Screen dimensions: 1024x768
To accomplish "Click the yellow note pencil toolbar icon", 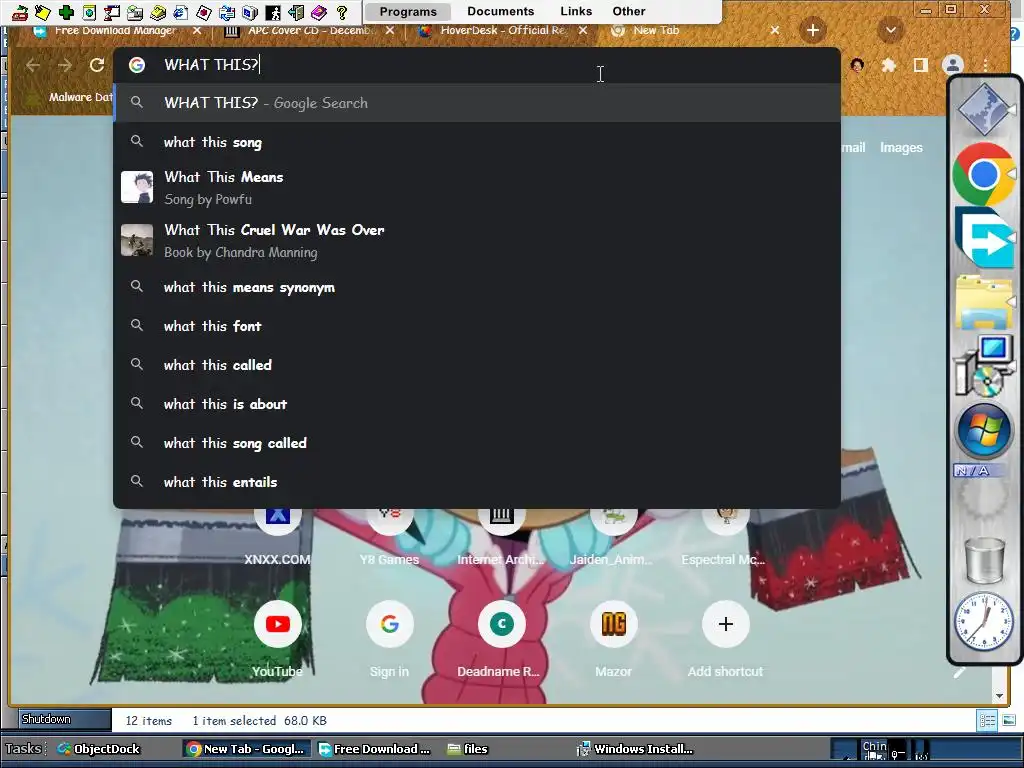I will pos(42,12).
